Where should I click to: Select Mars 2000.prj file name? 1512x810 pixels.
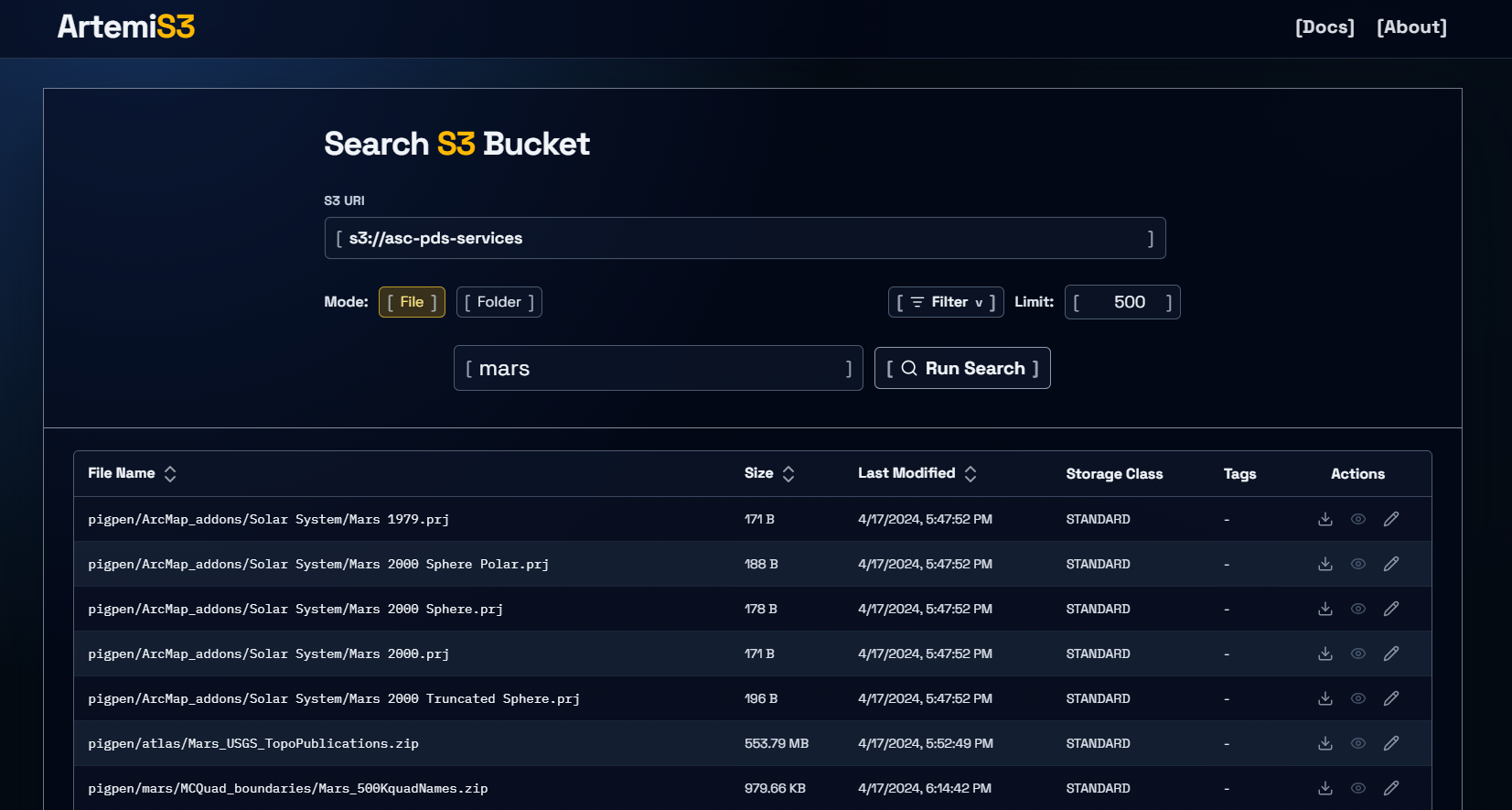(268, 653)
